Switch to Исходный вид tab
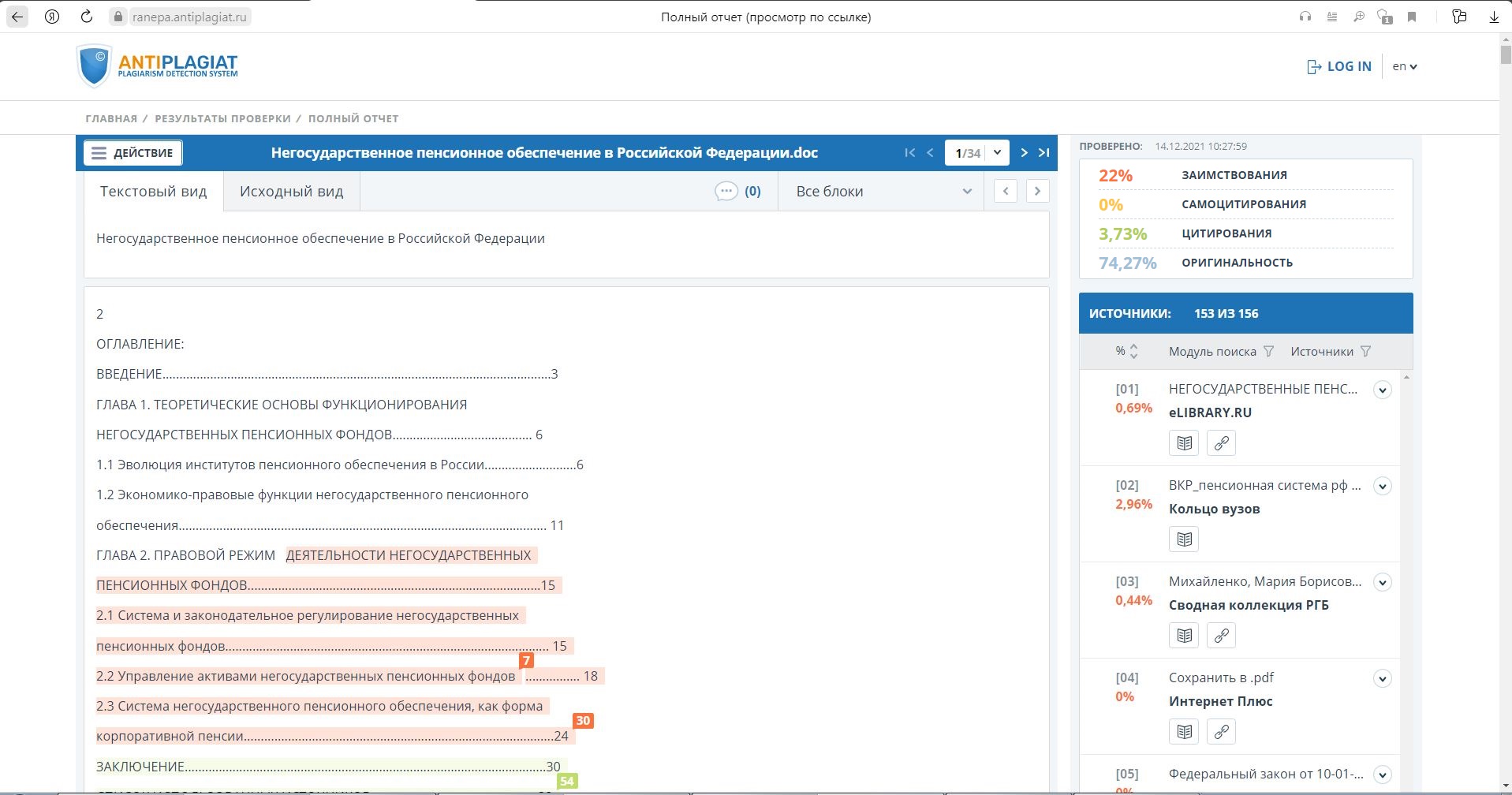 pos(291,192)
